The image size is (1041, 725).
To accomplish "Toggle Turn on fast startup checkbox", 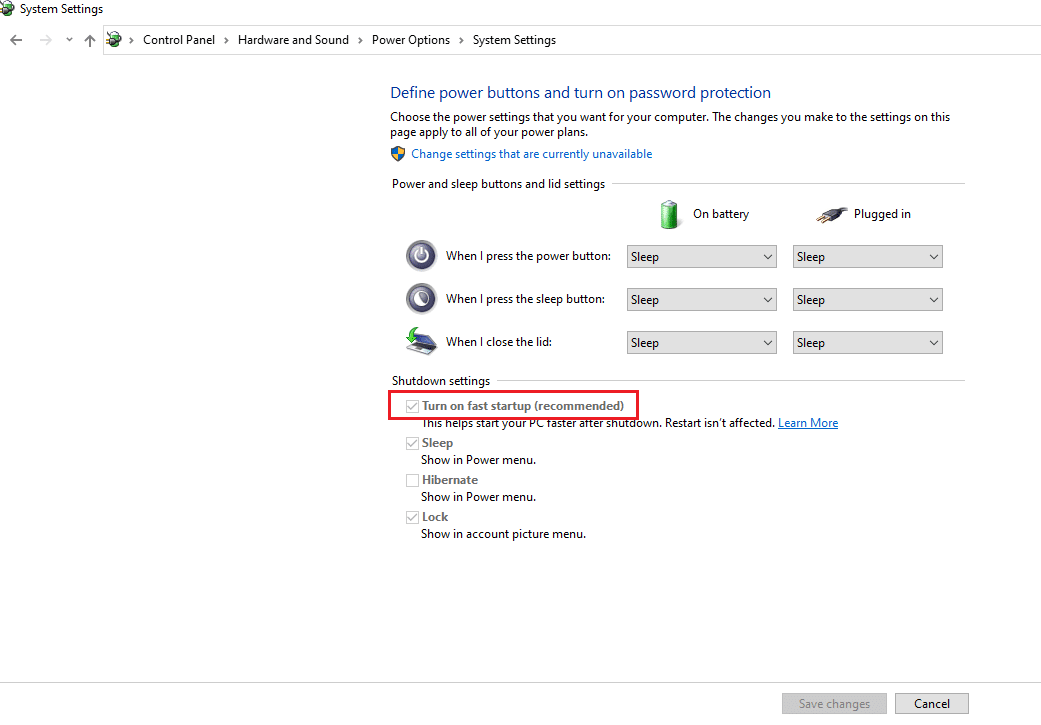I will (412, 406).
